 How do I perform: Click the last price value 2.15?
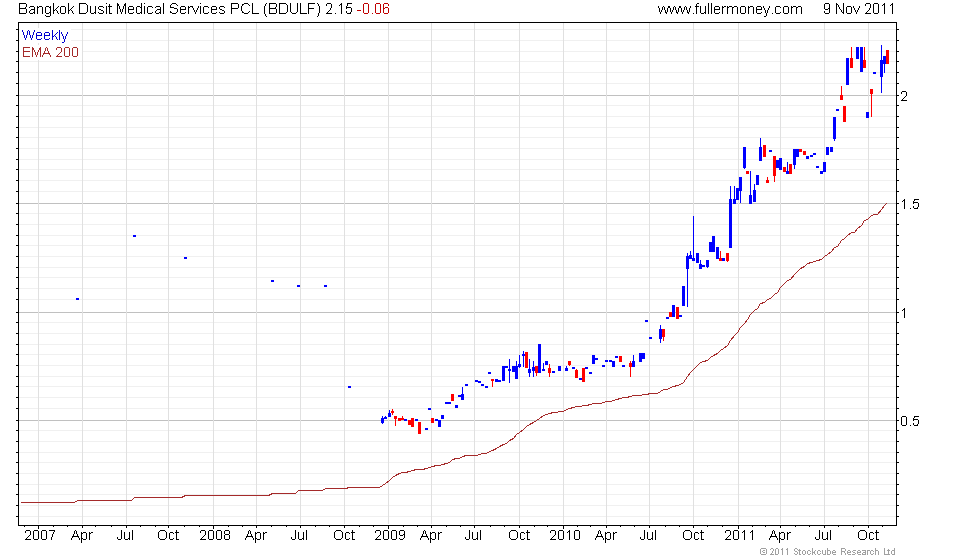click(x=339, y=9)
